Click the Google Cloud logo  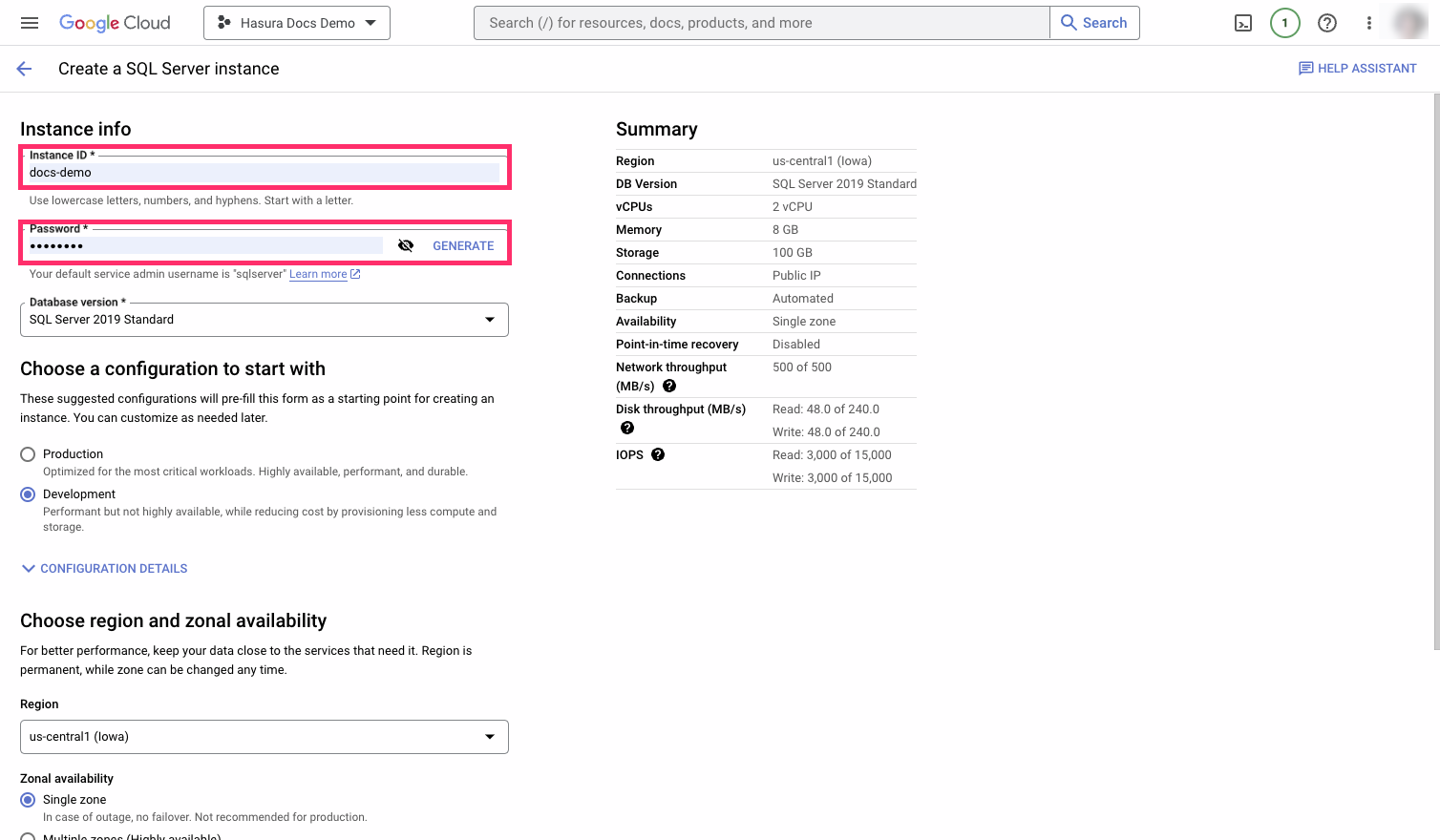115,23
